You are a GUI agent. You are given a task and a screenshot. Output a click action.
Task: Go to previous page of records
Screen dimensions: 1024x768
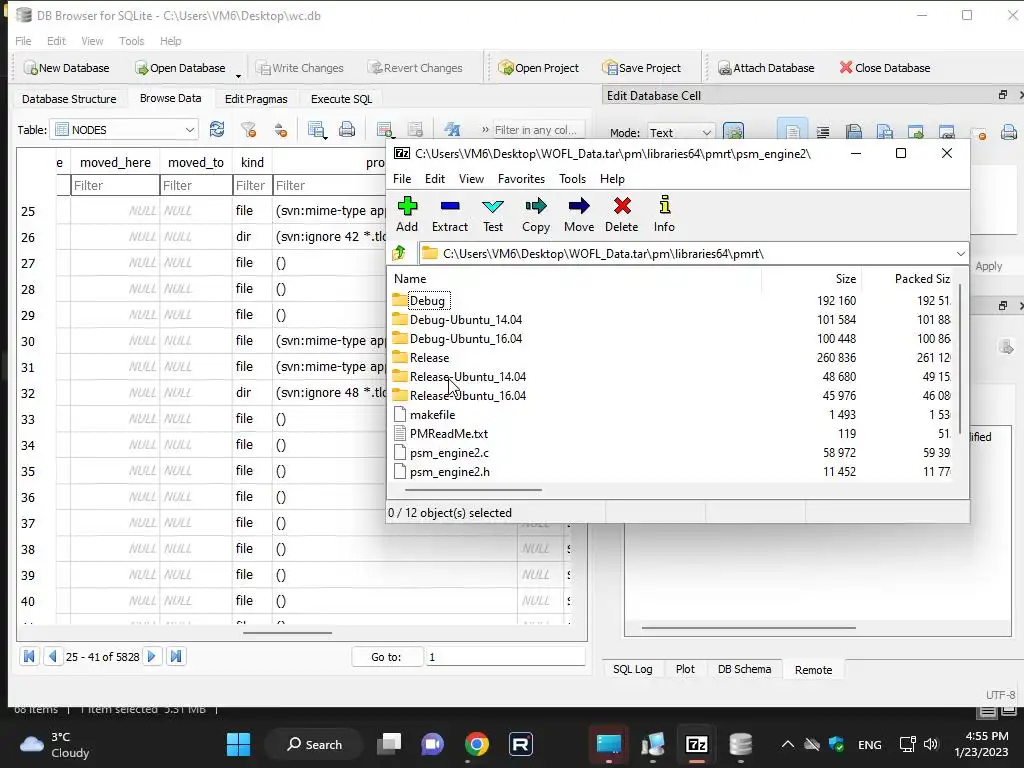point(53,656)
